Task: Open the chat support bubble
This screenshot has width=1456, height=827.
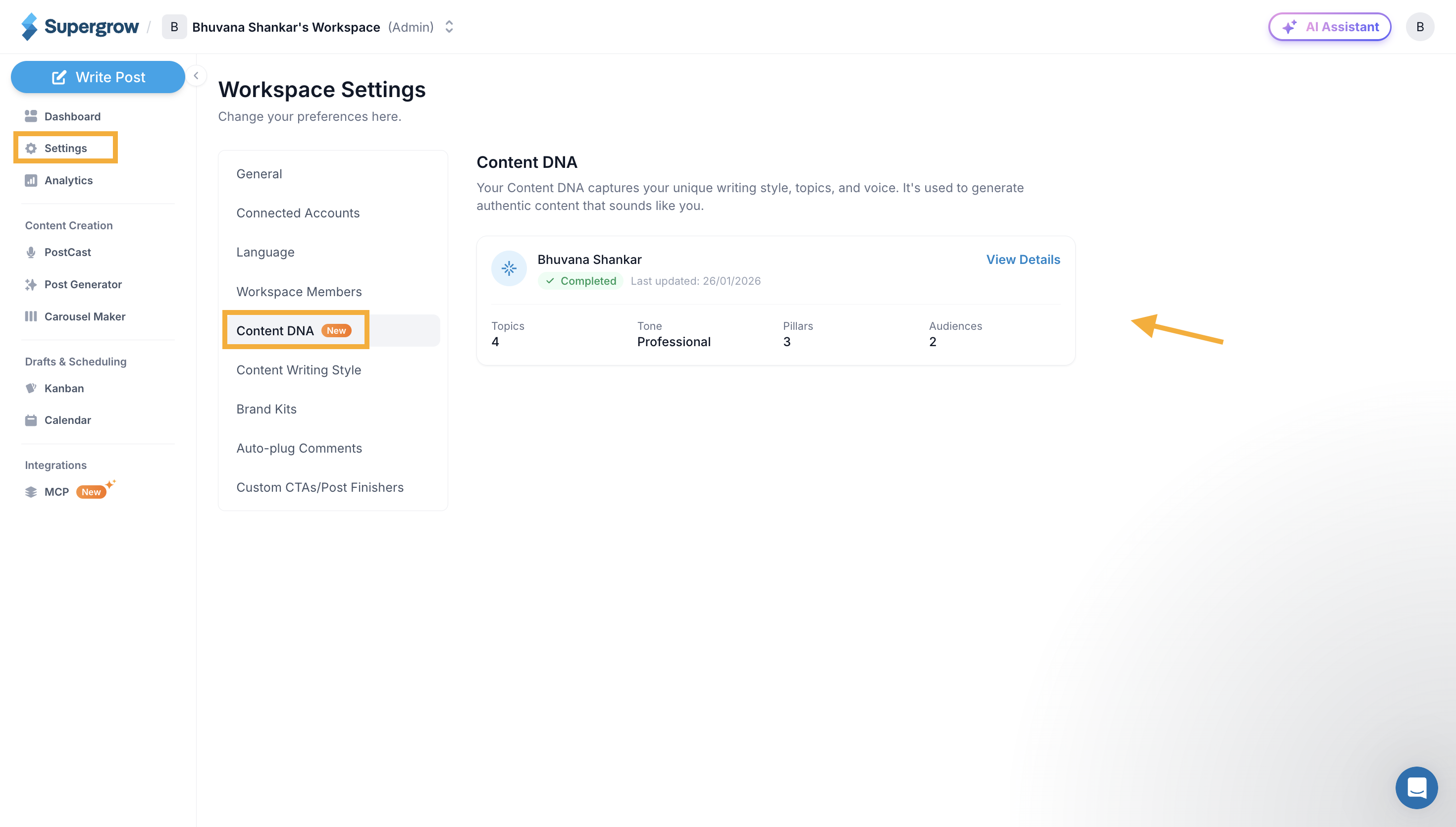Action: (1416, 788)
